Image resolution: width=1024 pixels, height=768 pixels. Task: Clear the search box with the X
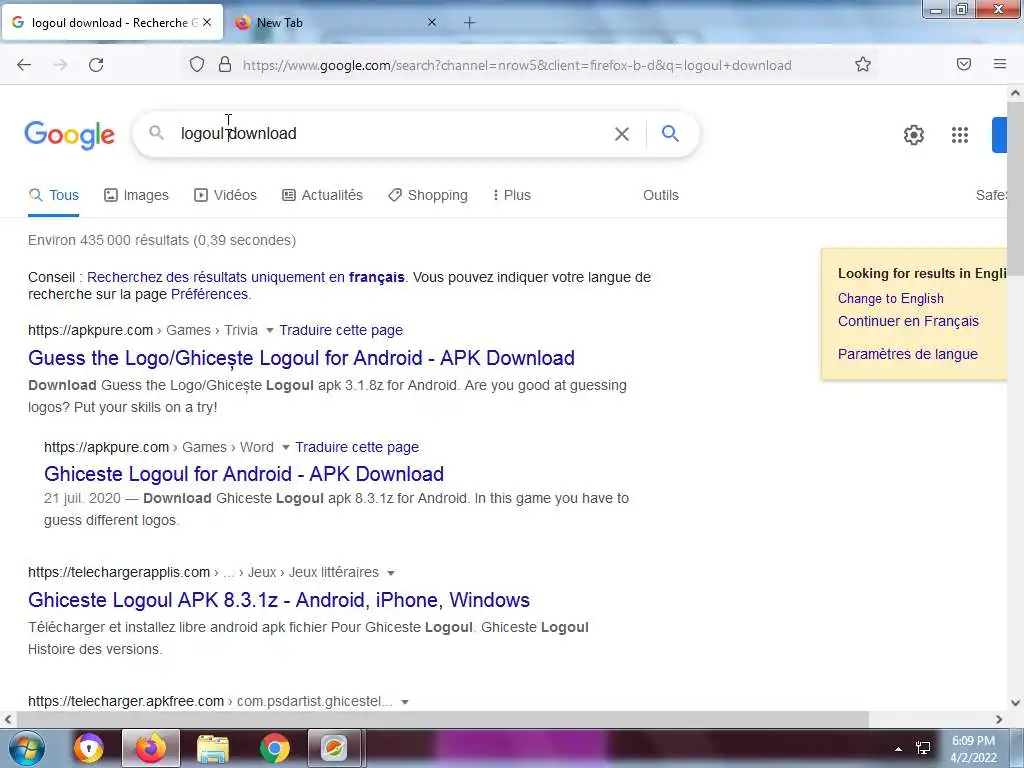tap(622, 134)
